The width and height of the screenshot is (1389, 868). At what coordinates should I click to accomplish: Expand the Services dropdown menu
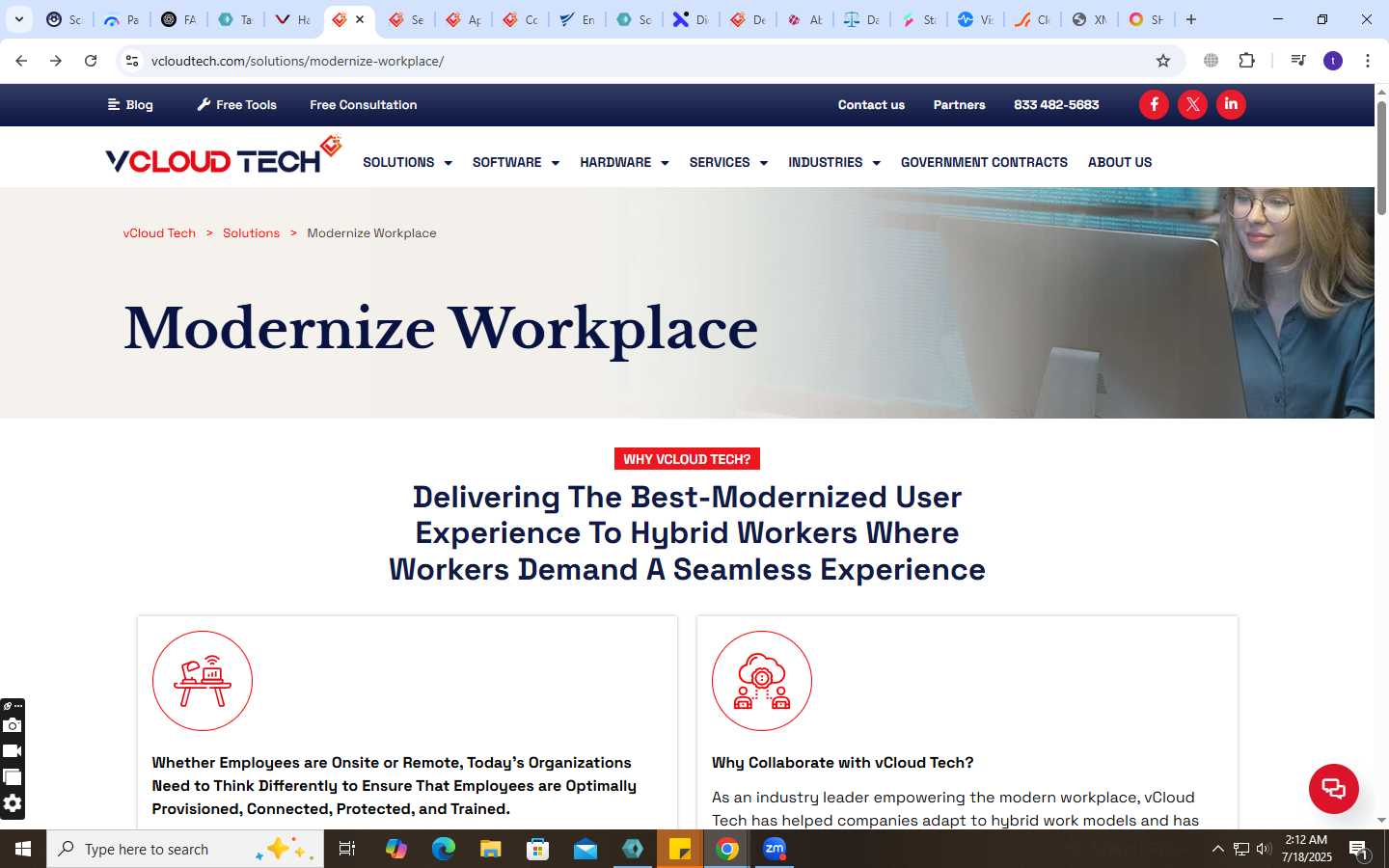click(x=728, y=162)
